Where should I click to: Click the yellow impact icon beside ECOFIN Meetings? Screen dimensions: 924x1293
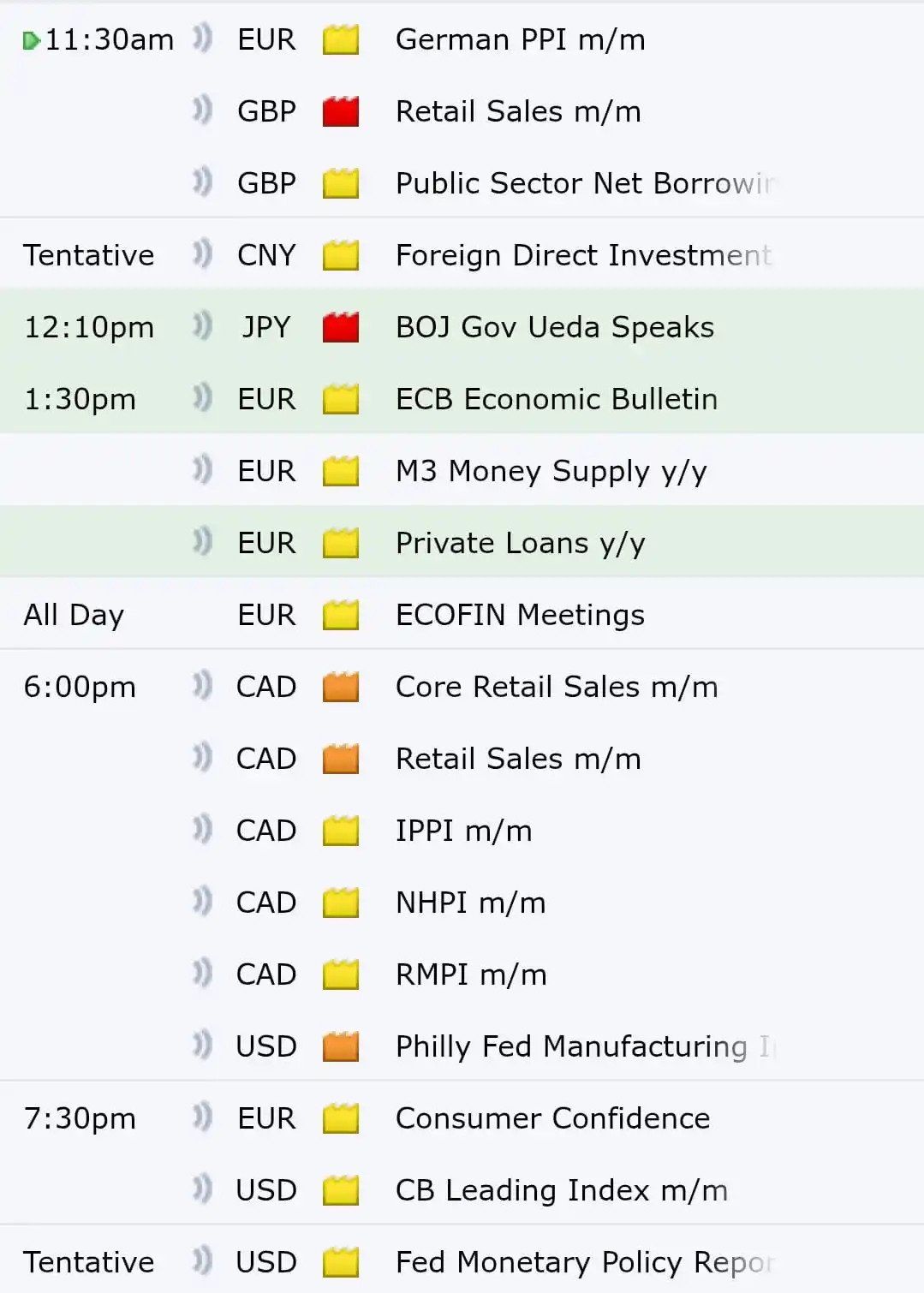click(x=339, y=614)
